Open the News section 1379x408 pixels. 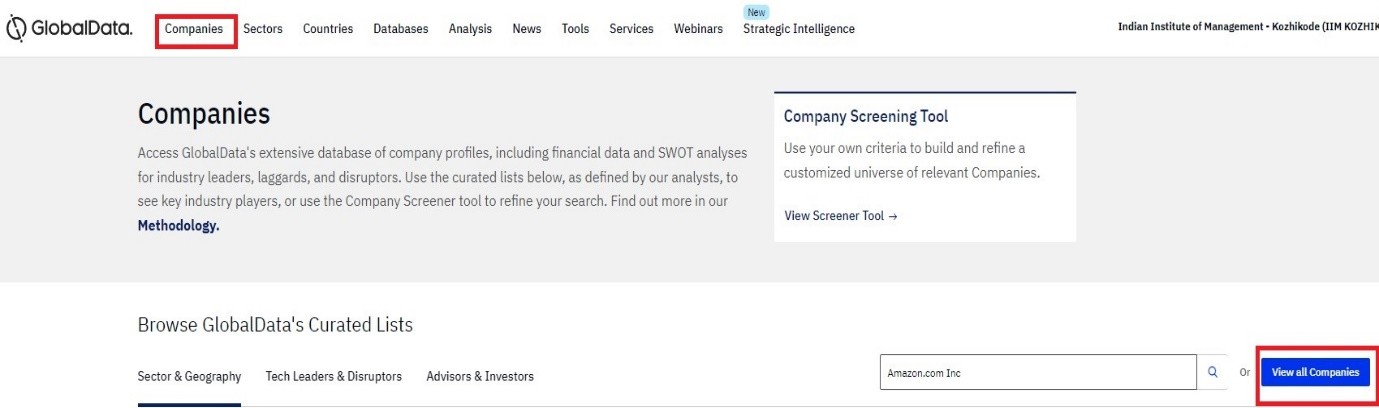point(527,29)
